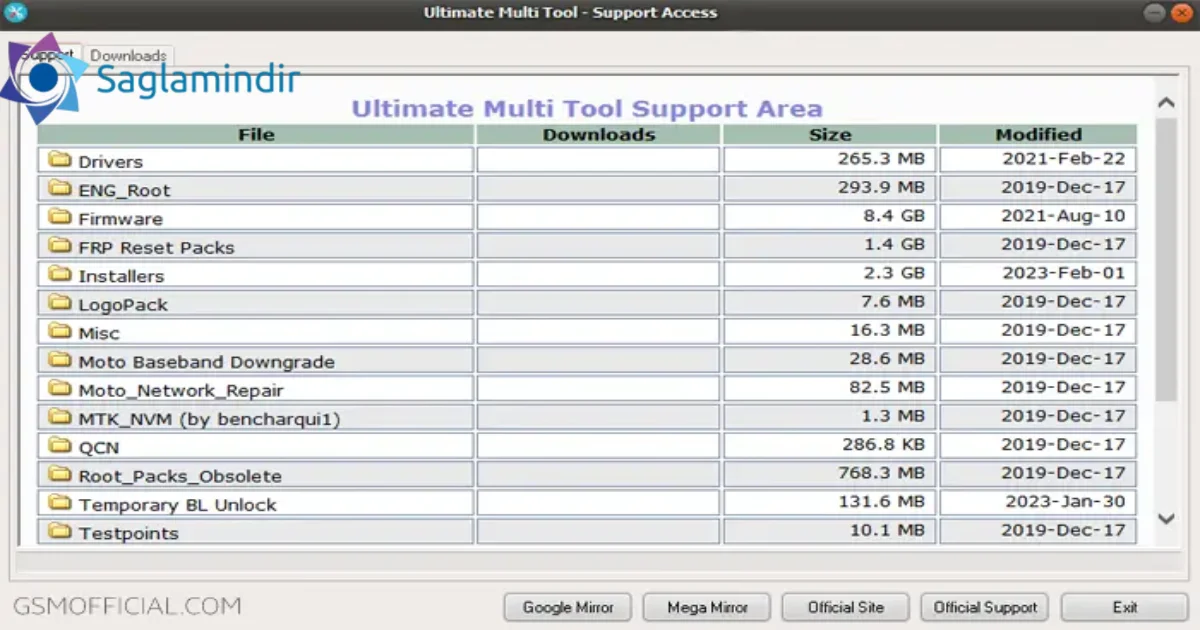Click the 7.6 MB size cell
The height and width of the screenshot is (630, 1200).
830,302
